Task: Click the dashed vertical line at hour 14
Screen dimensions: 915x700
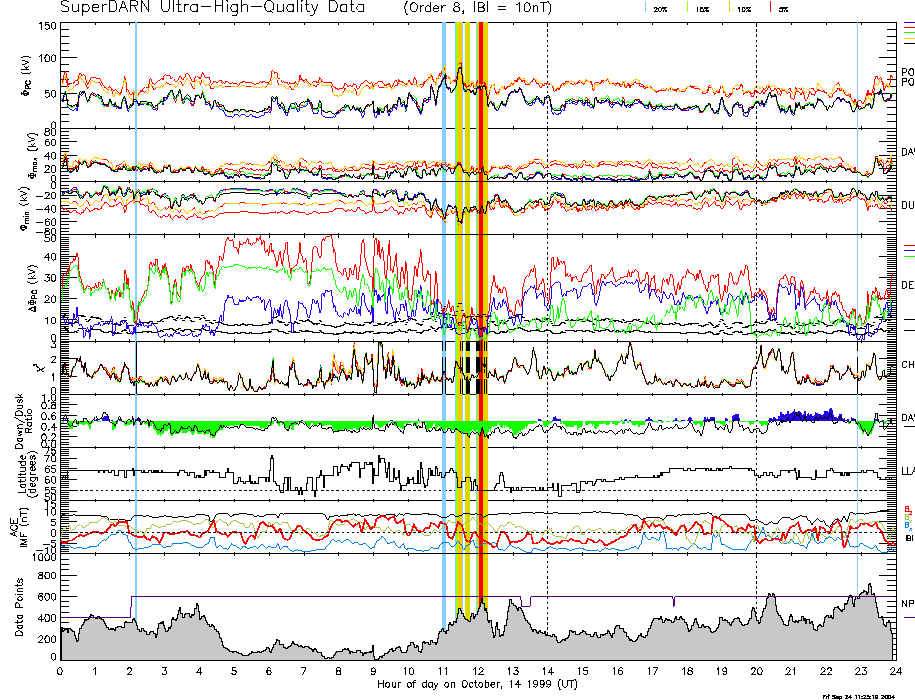Action: 547,341
